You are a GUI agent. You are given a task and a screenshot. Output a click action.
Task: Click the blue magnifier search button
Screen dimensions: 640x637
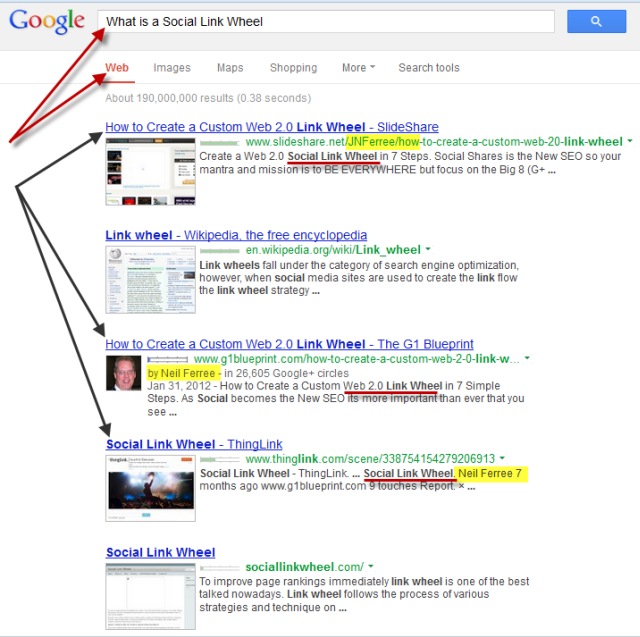point(596,21)
